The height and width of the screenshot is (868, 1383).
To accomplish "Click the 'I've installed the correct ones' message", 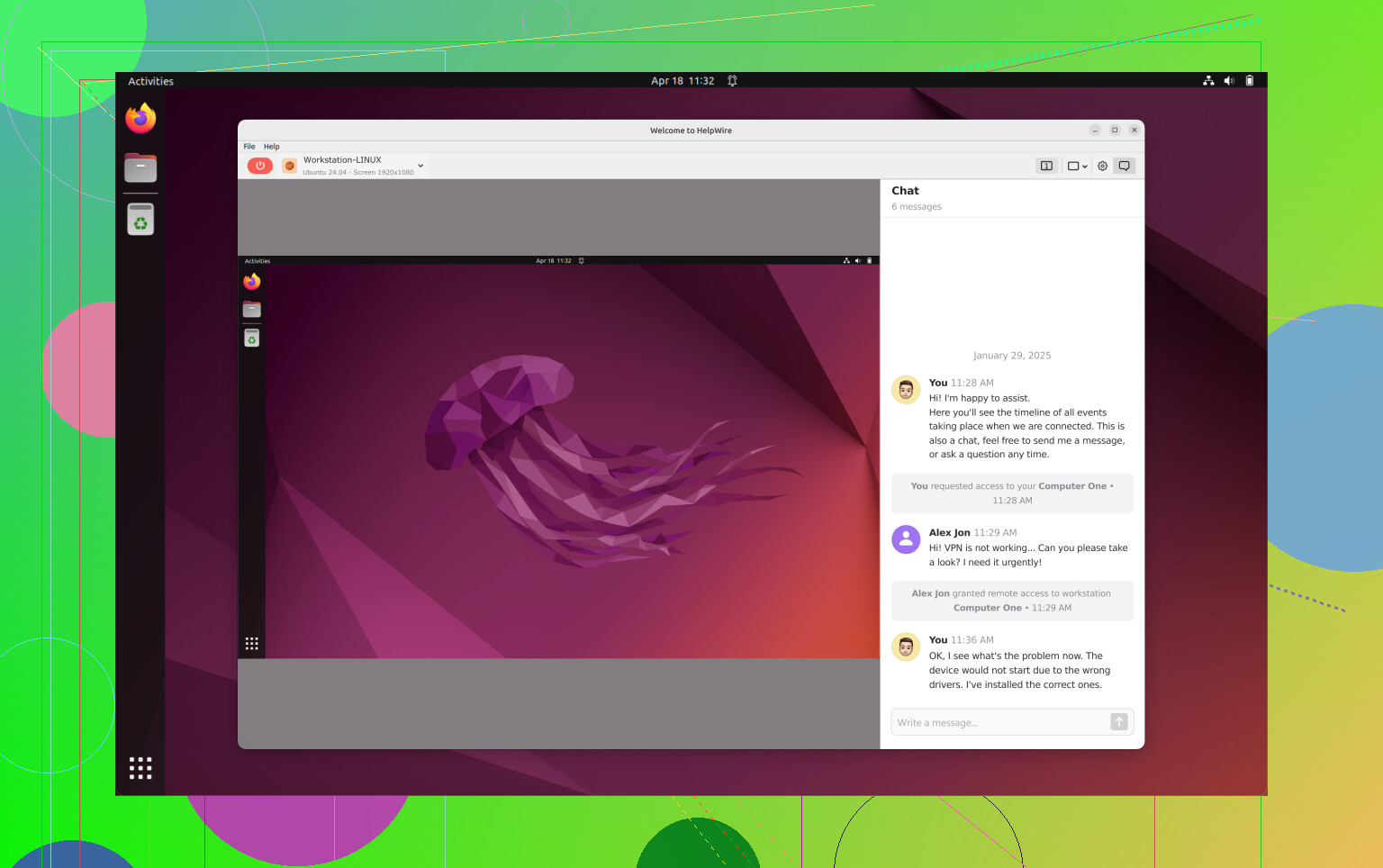I will point(1019,670).
